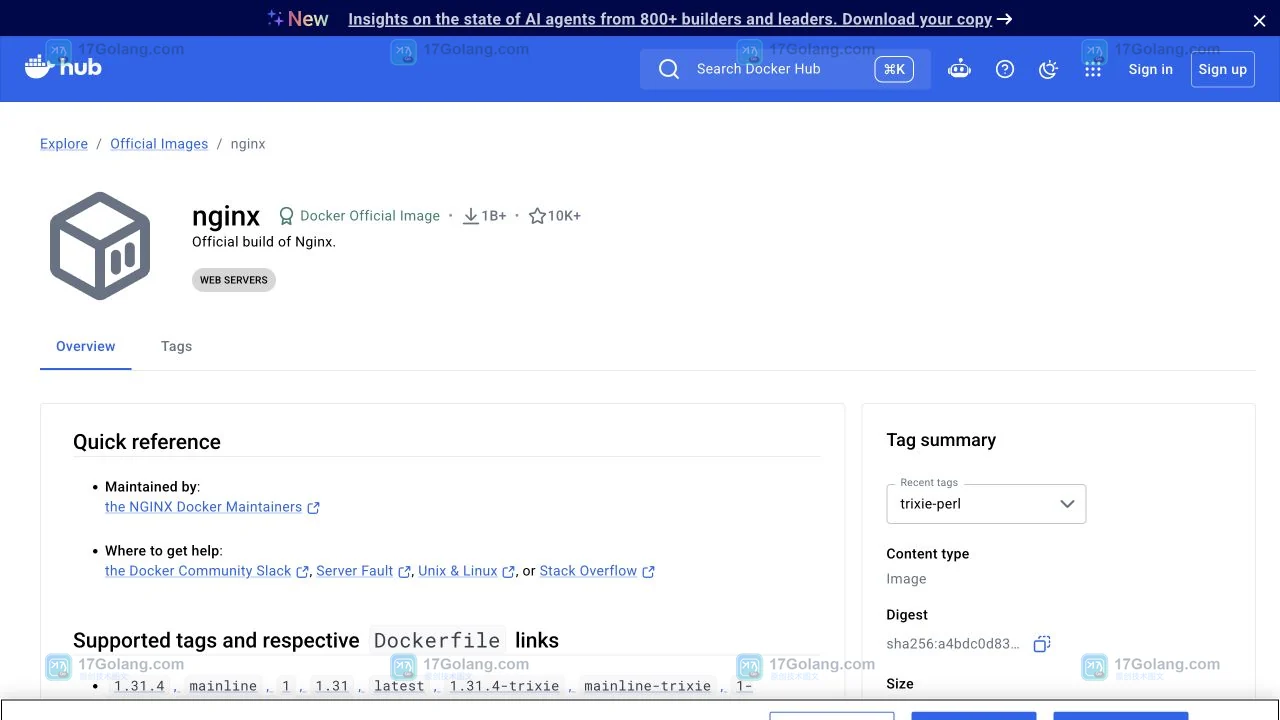Toggle the dark/light theme icon
Screen dimensions: 1280x720
[1048, 69]
